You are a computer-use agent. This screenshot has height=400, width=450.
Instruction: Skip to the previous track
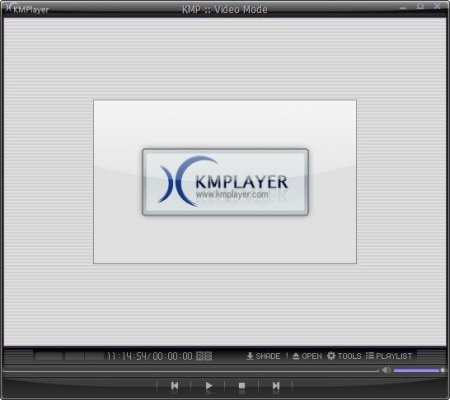(x=174, y=386)
